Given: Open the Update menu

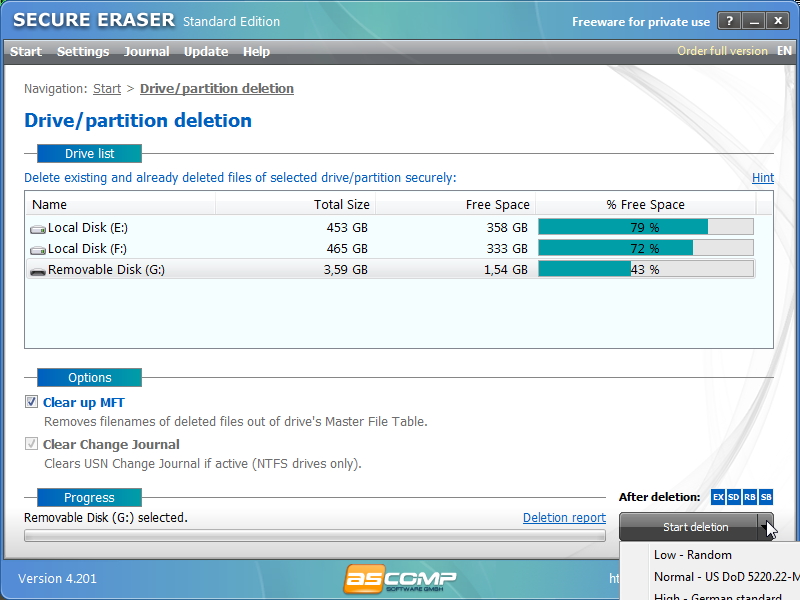Looking at the screenshot, I should pos(206,52).
